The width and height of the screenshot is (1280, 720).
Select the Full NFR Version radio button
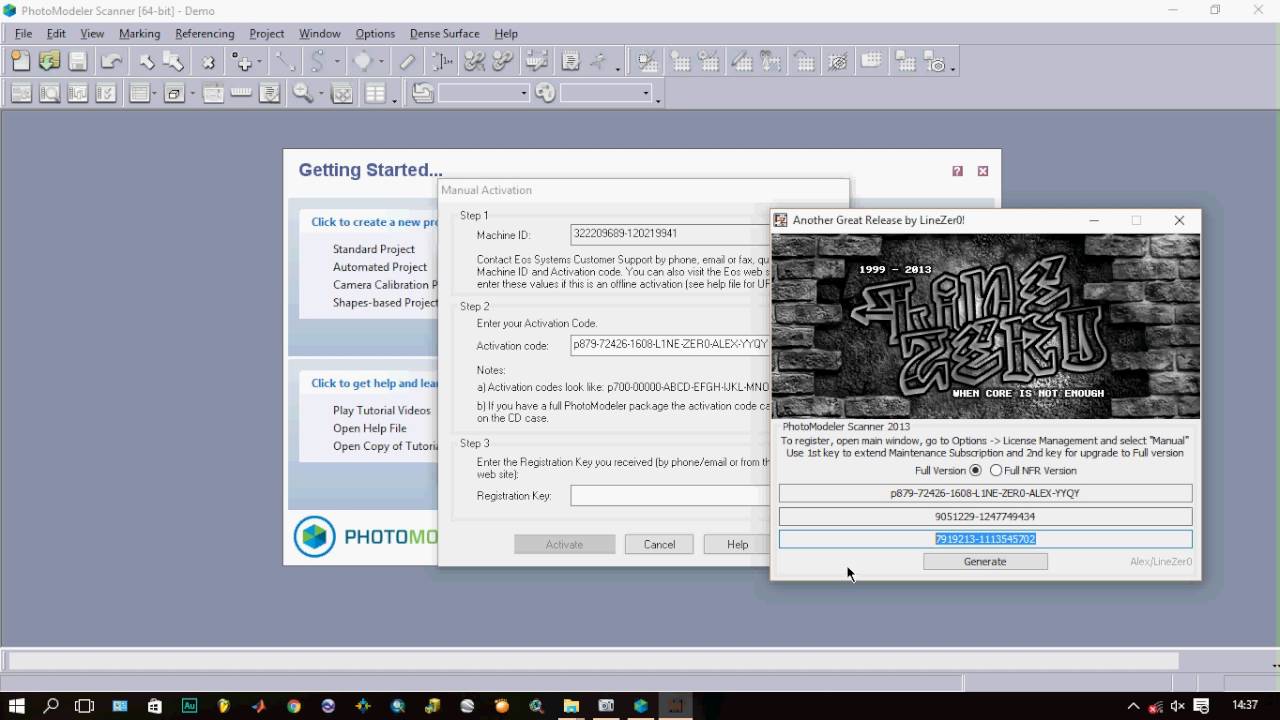click(996, 470)
